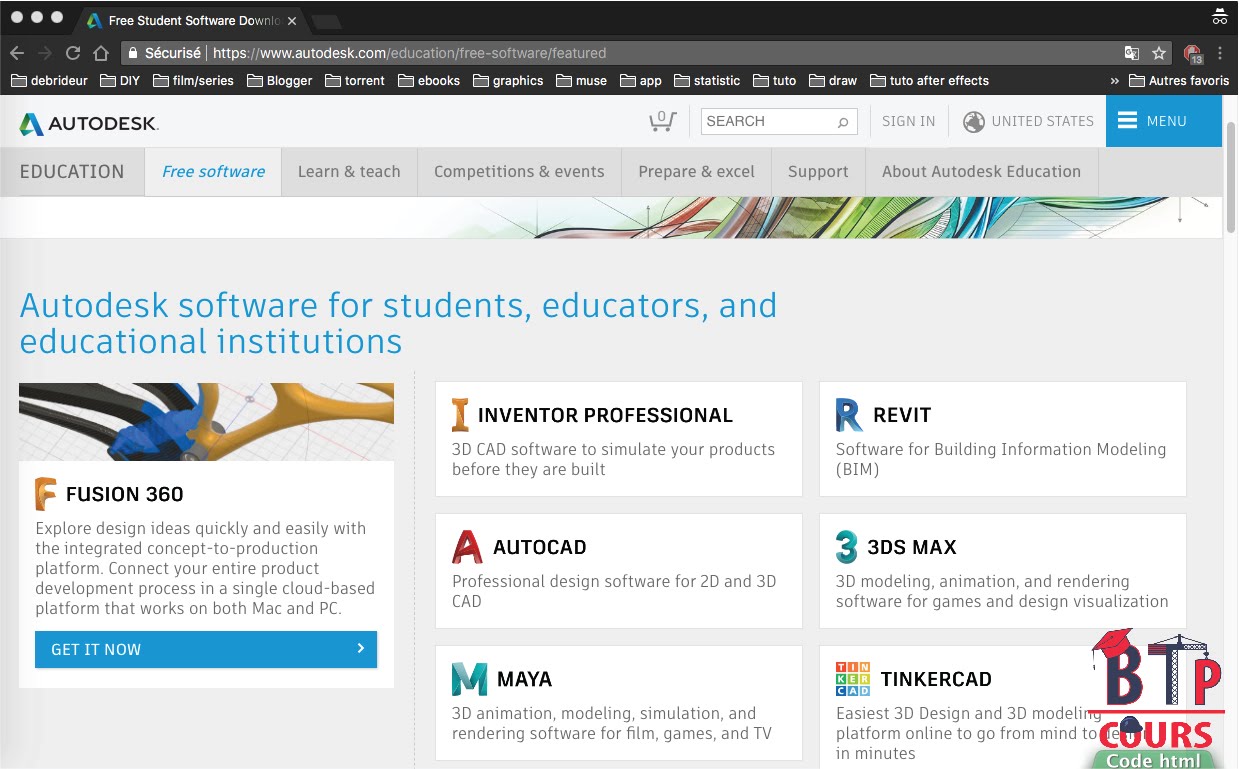
Task: Click the SIGN IN link
Action: 908,122
